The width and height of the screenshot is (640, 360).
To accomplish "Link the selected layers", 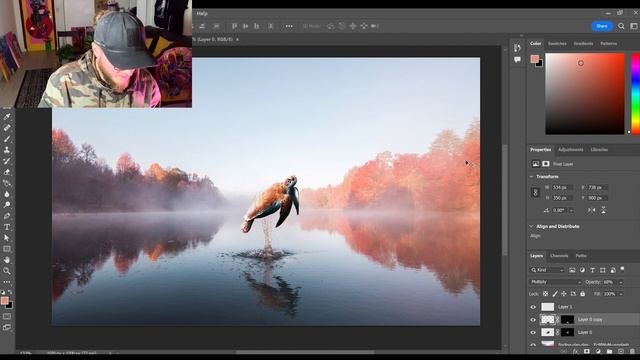I will coord(564,351).
